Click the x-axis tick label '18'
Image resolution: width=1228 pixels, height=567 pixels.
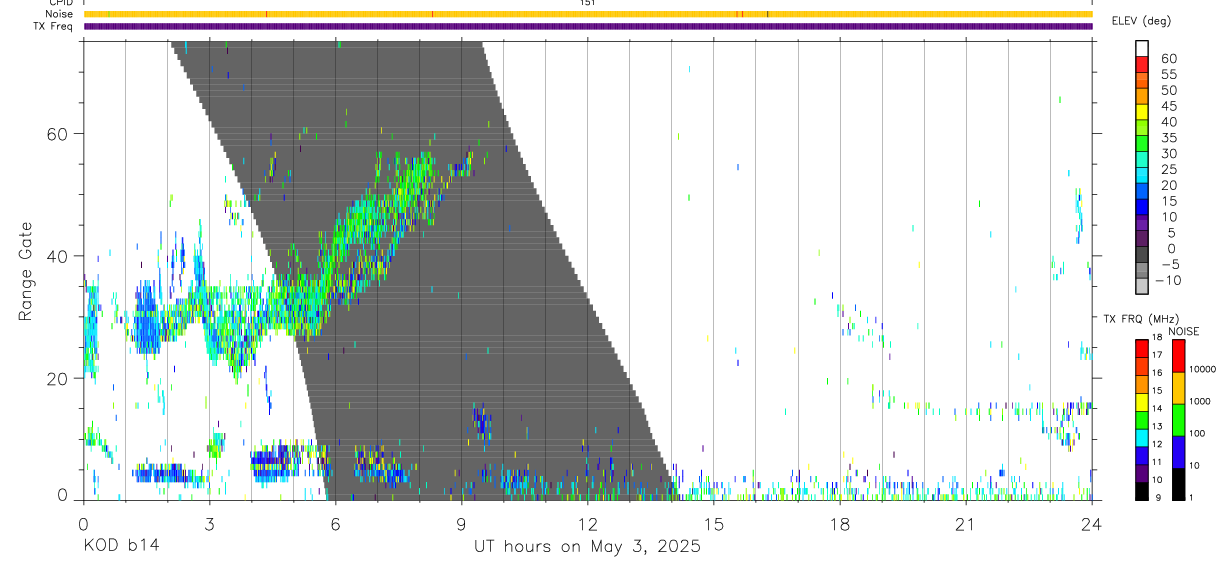(840, 524)
